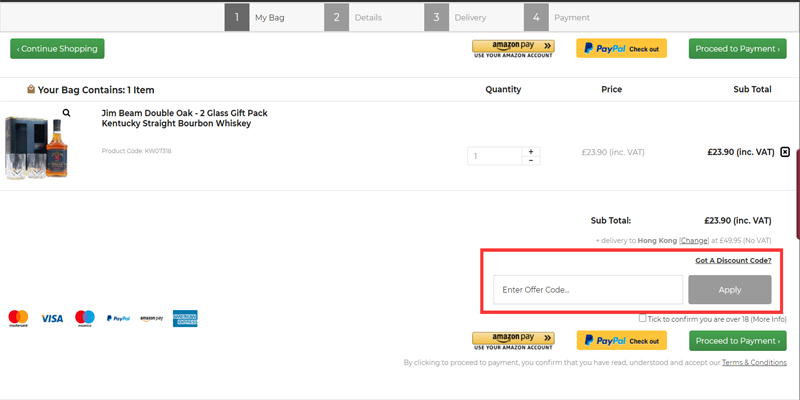Click the top Proceed to Payment button

(x=738, y=48)
